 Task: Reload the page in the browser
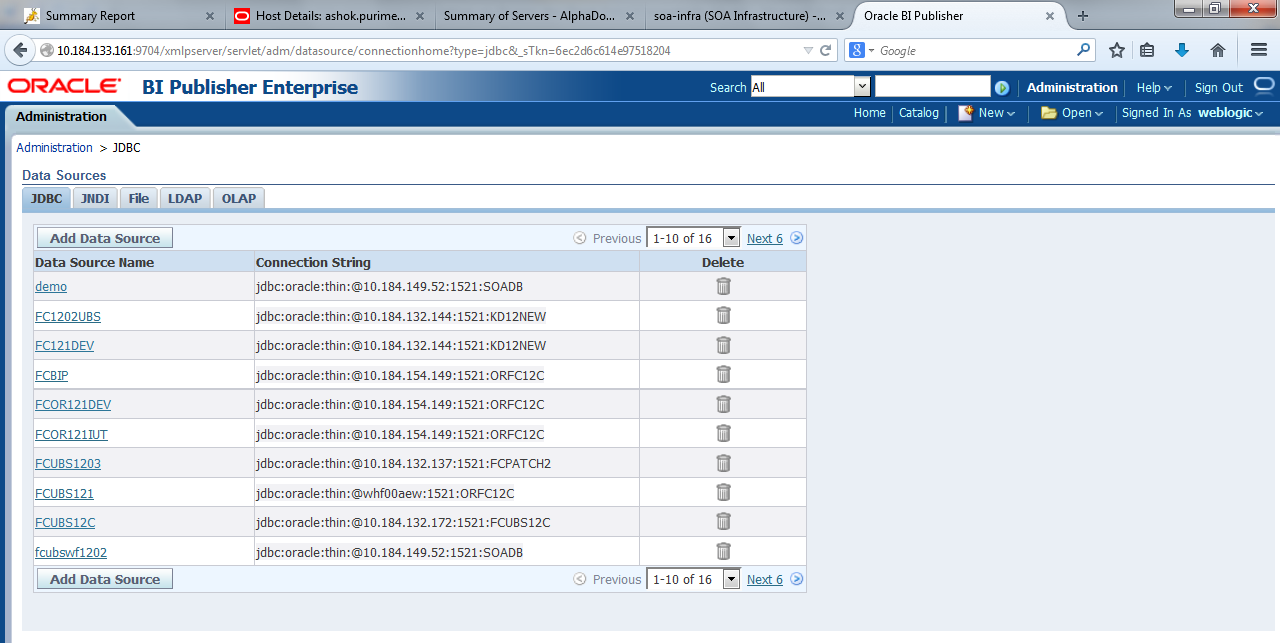click(x=826, y=50)
